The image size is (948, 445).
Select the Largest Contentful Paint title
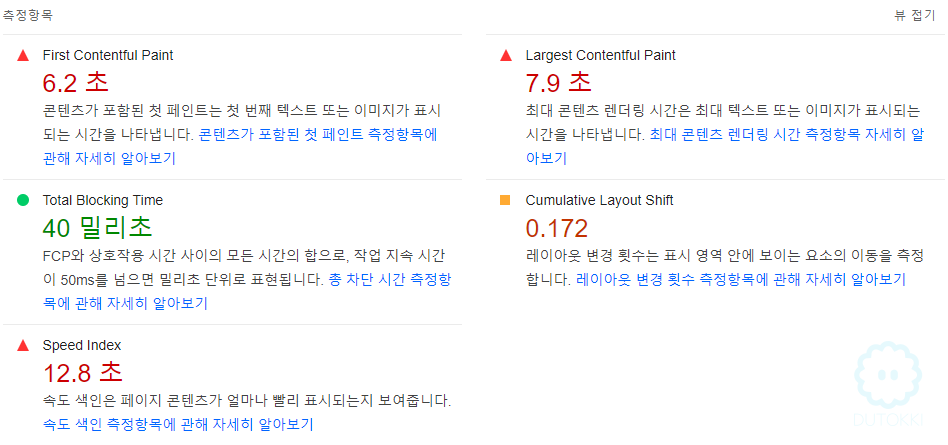click(x=600, y=56)
